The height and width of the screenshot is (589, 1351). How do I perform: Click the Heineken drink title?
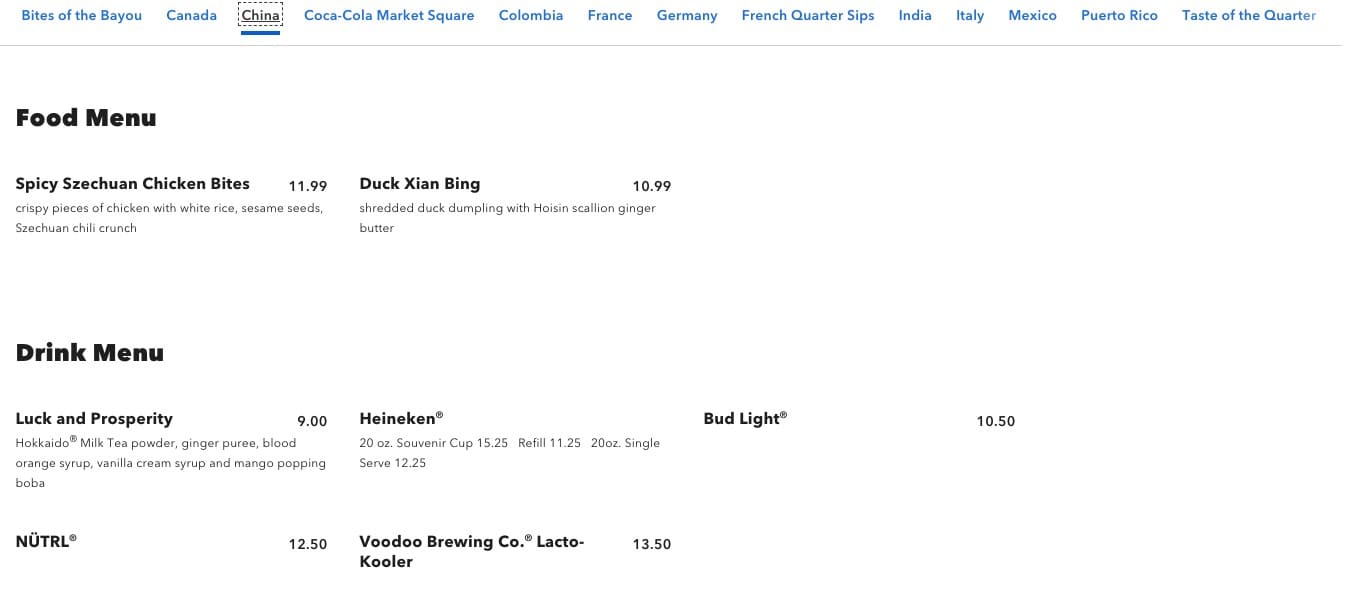[400, 419]
